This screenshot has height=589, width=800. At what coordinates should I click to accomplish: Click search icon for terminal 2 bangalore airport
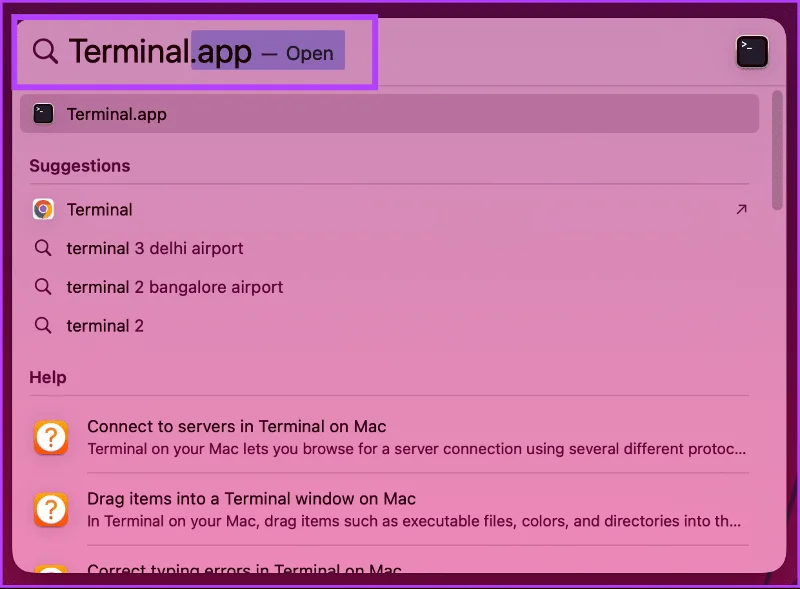point(43,287)
